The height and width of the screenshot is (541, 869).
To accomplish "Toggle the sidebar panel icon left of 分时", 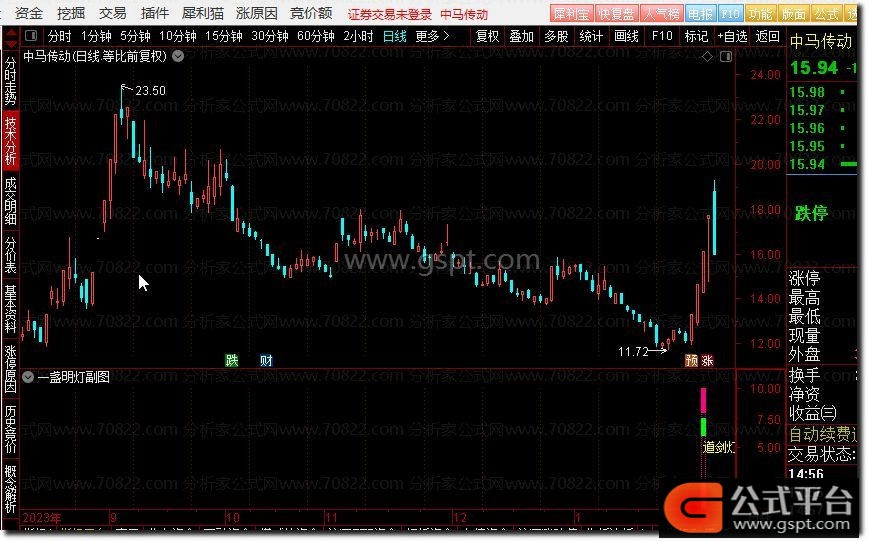I will [x=32, y=36].
